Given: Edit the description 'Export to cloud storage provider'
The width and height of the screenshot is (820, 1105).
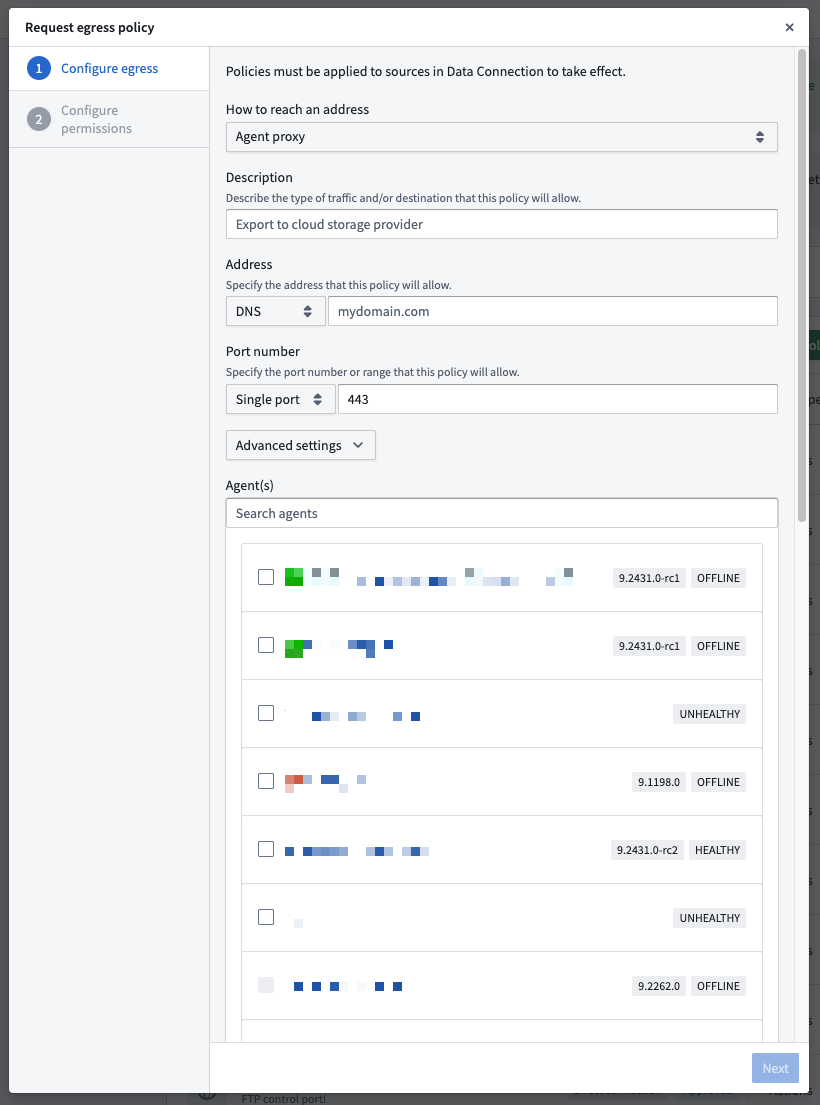Looking at the screenshot, I should (501, 223).
